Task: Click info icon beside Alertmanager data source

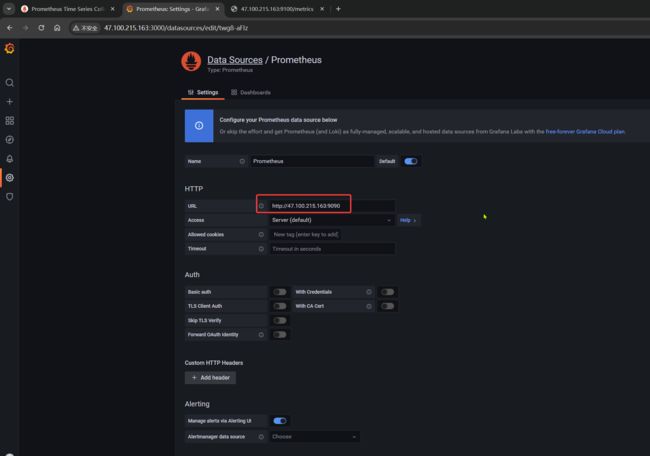Action: click(x=261, y=437)
